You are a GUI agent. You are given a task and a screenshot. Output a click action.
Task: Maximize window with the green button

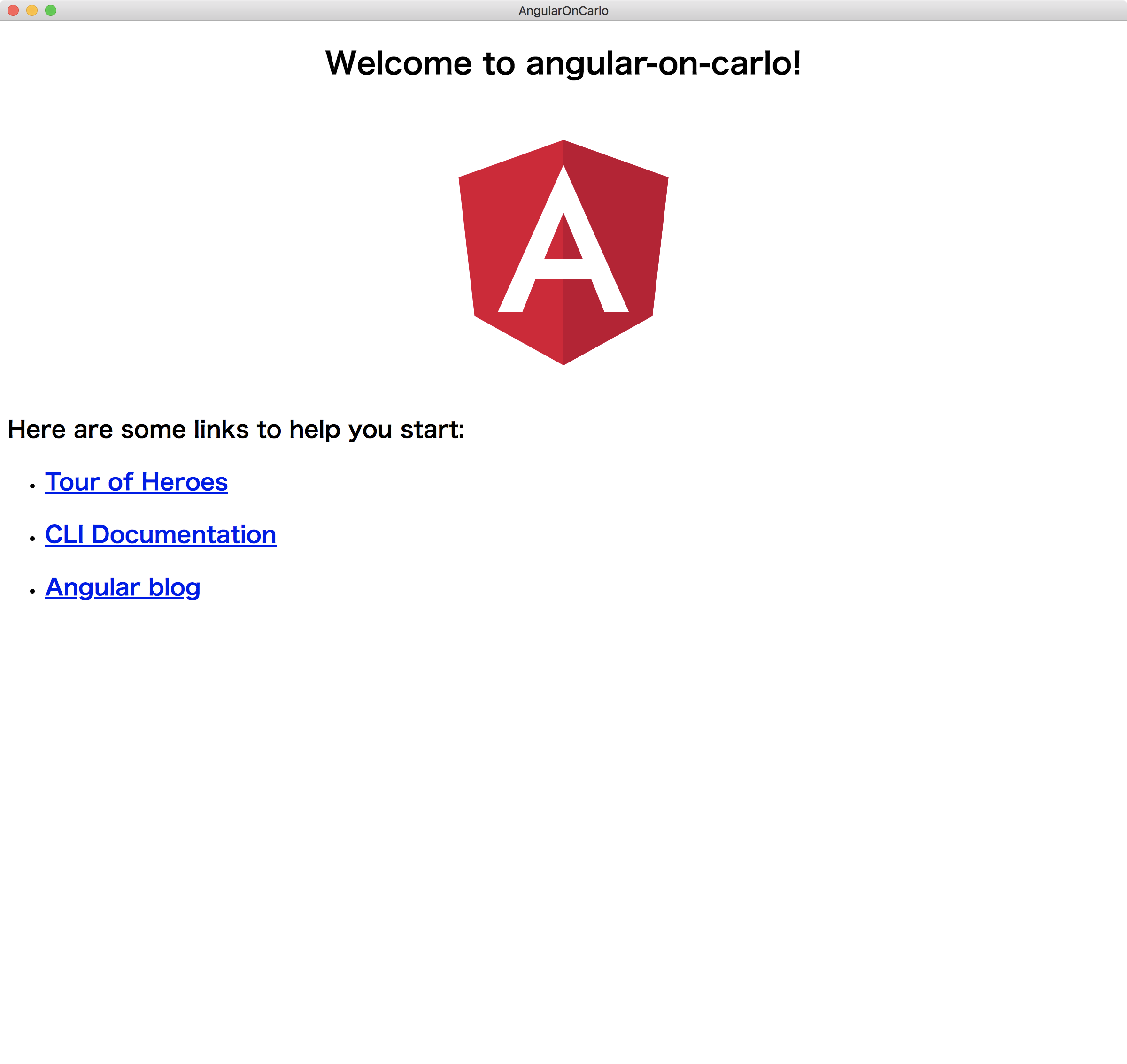tap(50, 10)
